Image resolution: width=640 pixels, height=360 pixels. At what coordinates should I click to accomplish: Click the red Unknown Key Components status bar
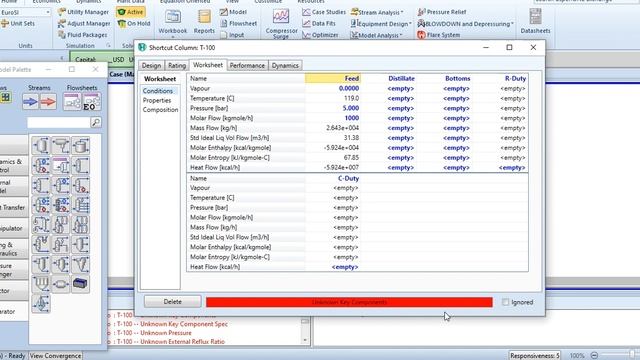click(349, 302)
